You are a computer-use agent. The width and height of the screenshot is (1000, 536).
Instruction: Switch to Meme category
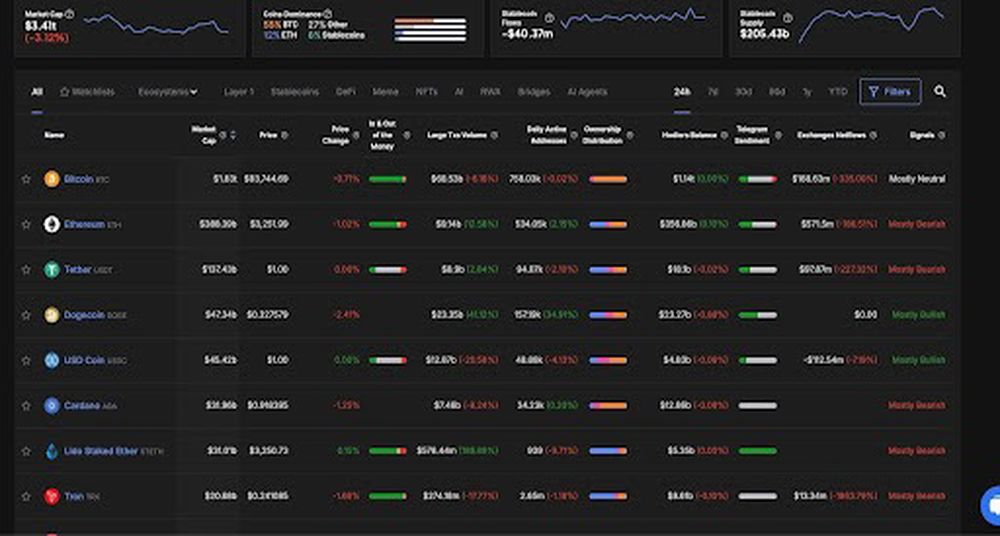pos(385,92)
